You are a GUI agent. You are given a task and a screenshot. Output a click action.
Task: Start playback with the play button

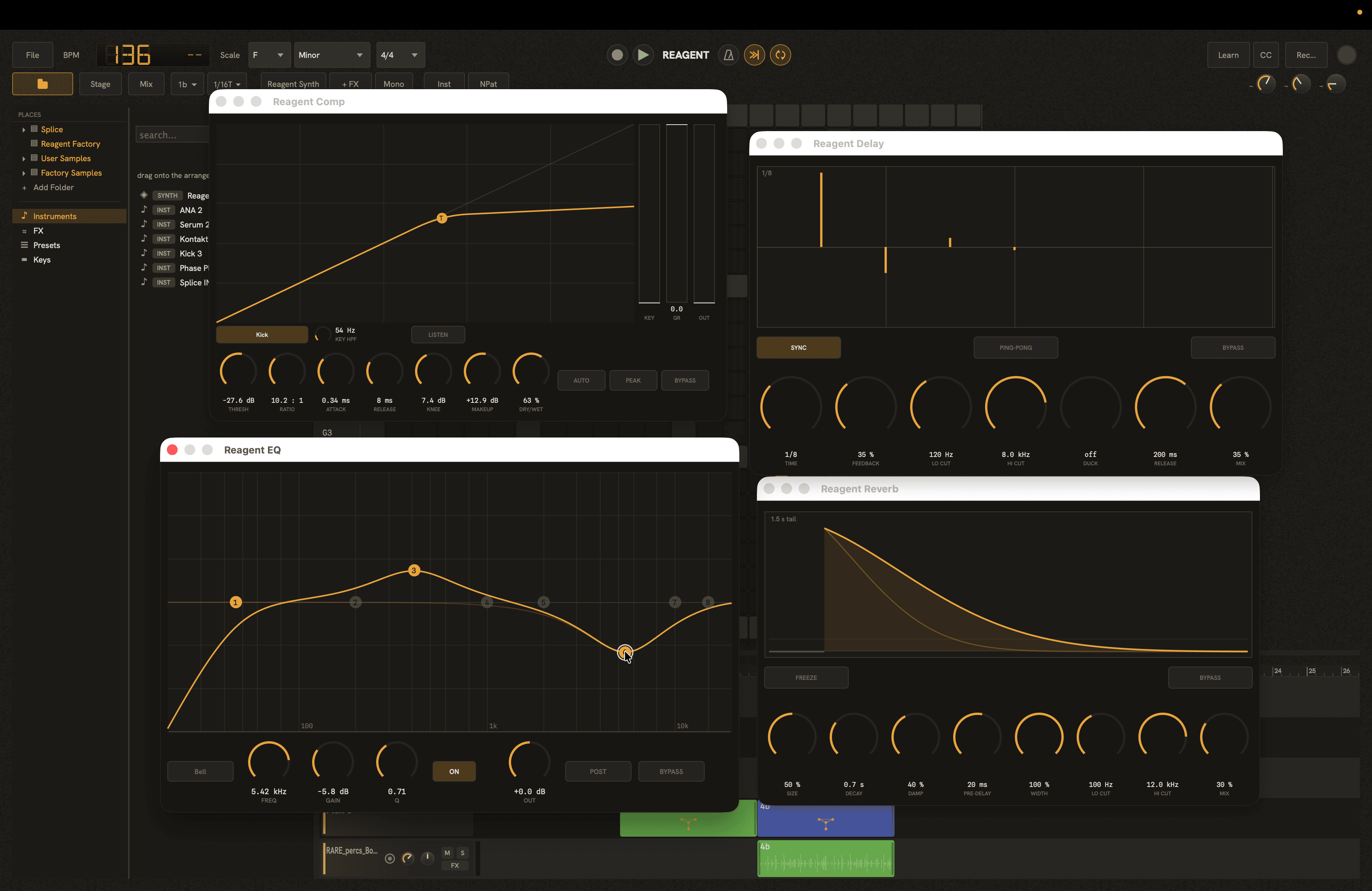pyautogui.click(x=643, y=55)
